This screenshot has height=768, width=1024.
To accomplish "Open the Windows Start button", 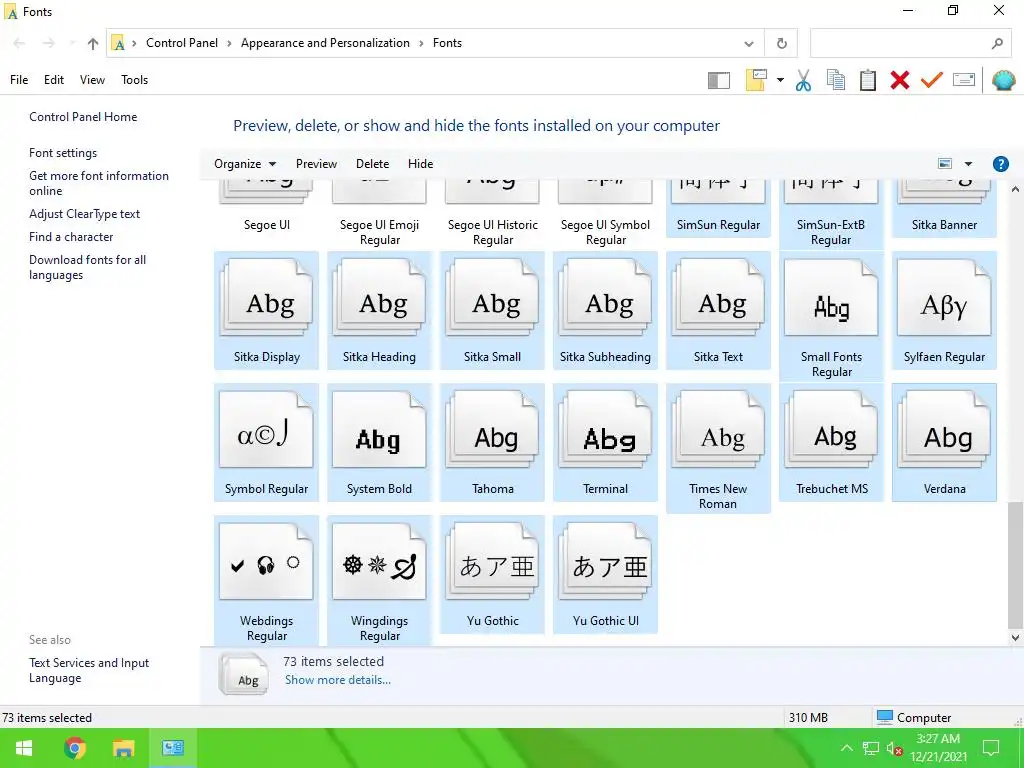I will click(x=24, y=748).
